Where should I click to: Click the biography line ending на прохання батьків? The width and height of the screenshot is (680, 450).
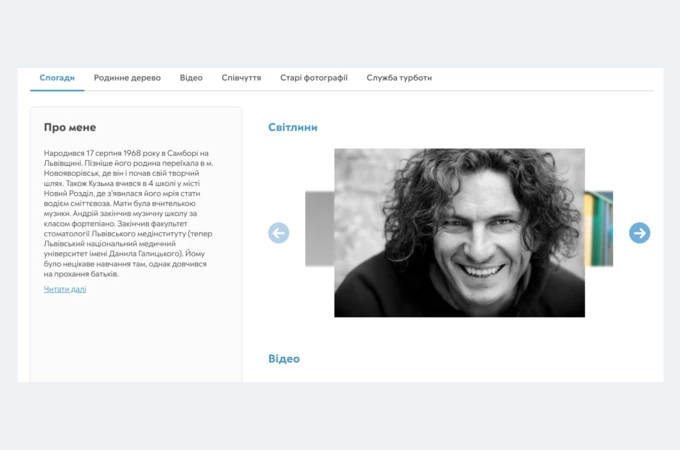tap(81, 274)
